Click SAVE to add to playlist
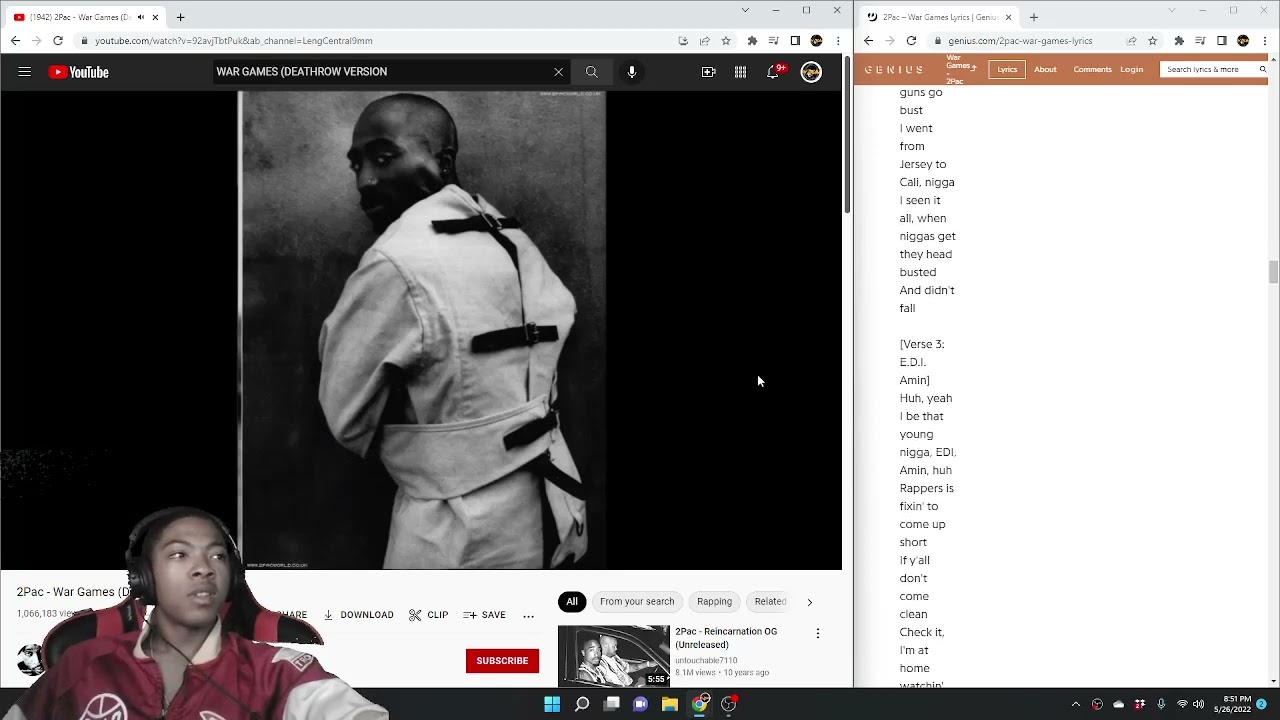The image size is (1280, 720). (485, 615)
